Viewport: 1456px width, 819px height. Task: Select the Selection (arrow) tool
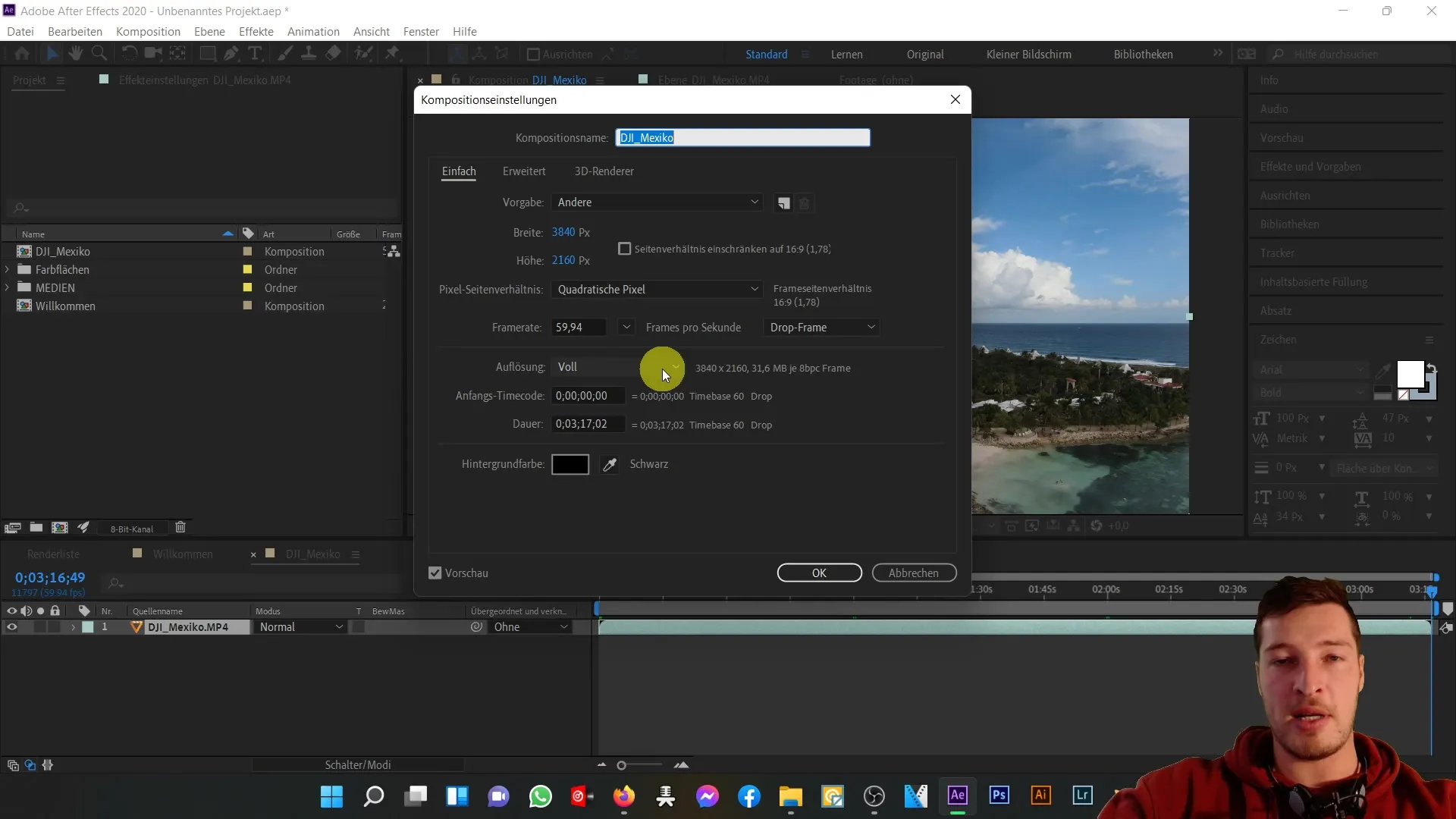click(52, 54)
